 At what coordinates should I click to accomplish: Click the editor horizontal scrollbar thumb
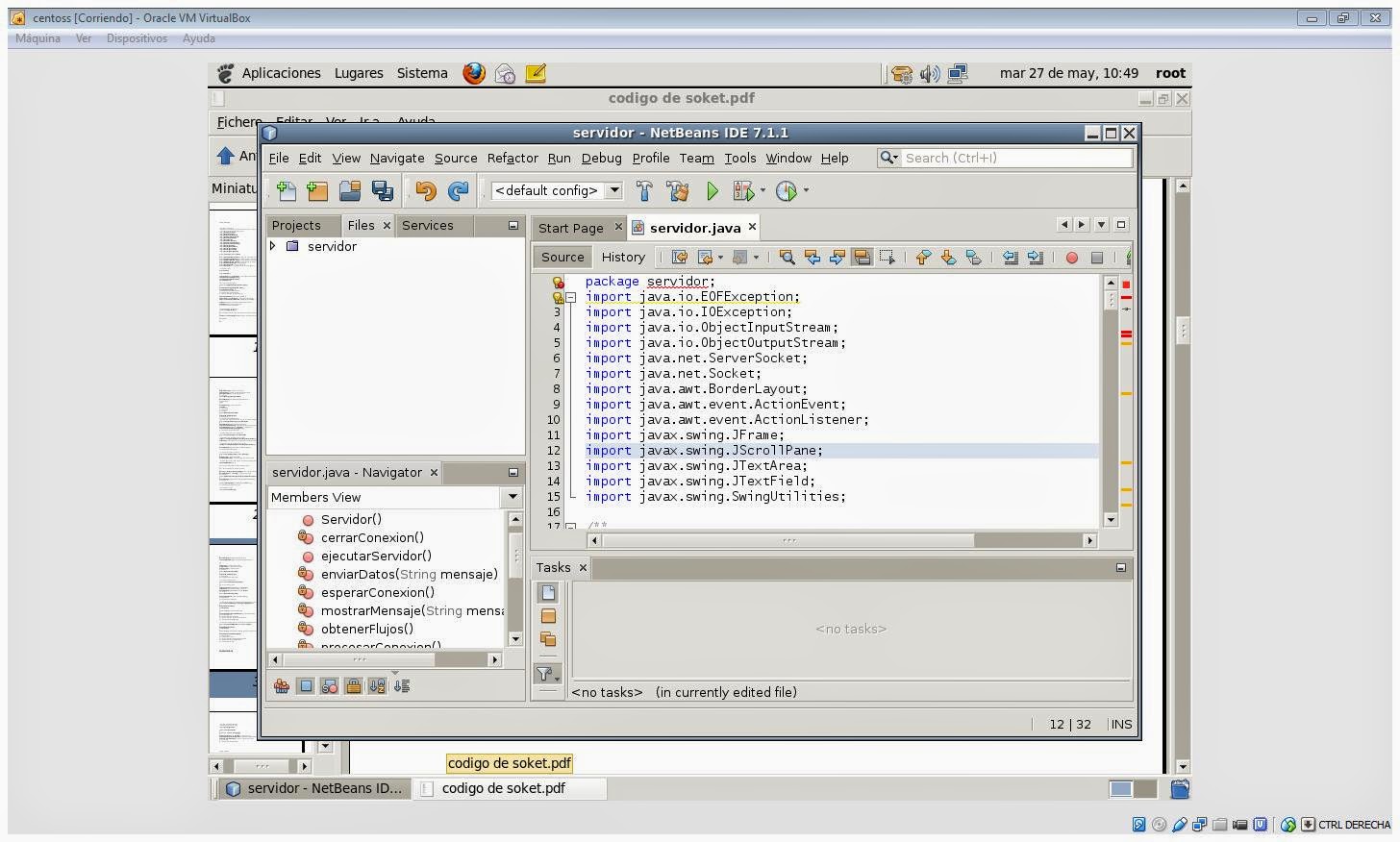pyautogui.click(x=788, y=540)
